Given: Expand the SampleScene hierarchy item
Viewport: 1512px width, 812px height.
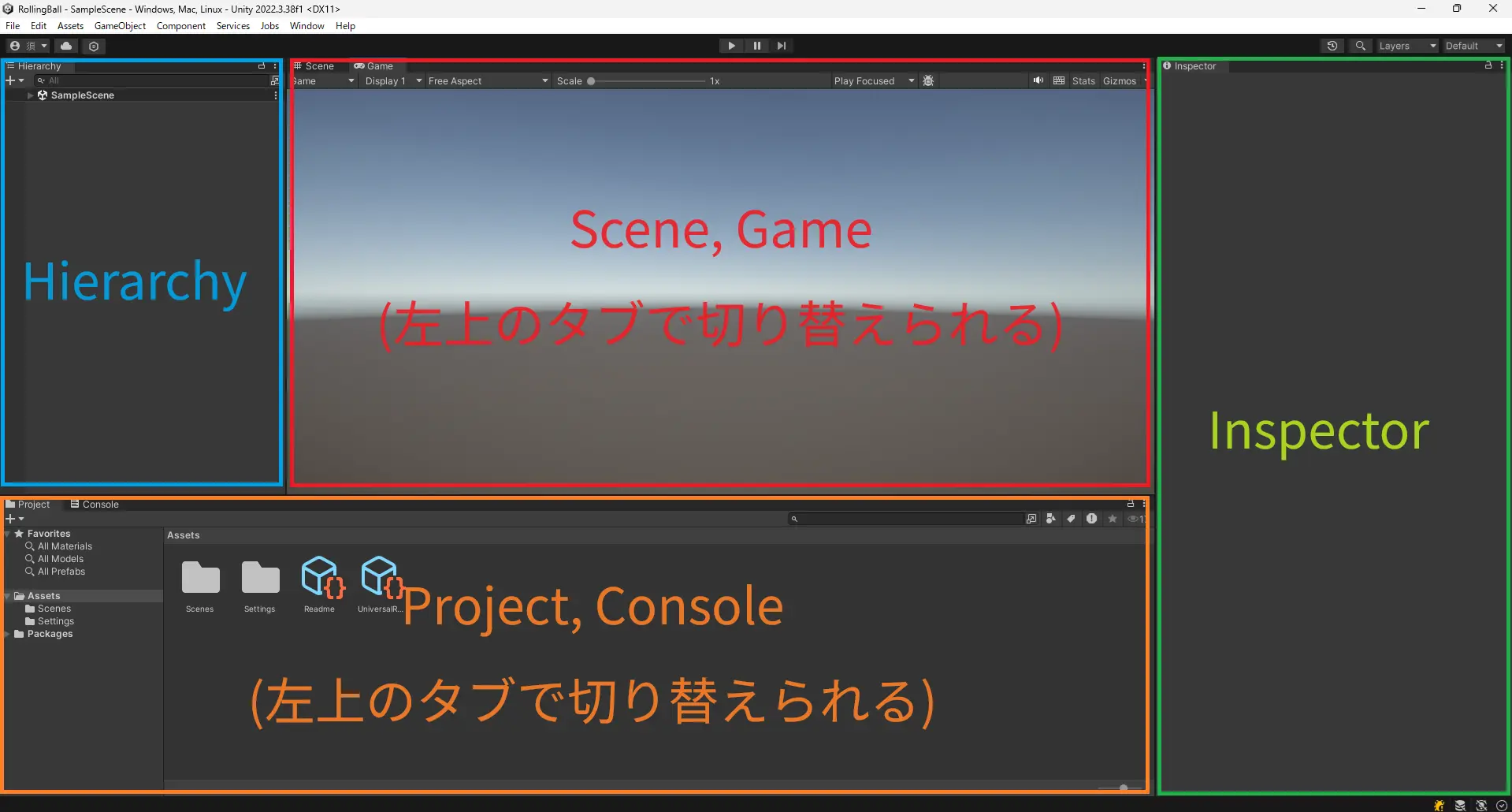Looking at the screenshot, I should (30, 95).
